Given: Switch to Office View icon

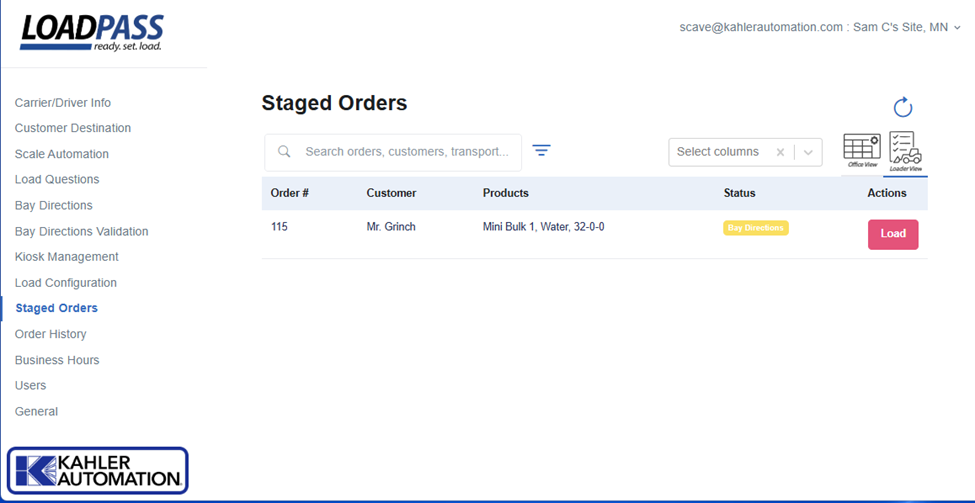Looking at the screenshot, I should tap(862, 150).
